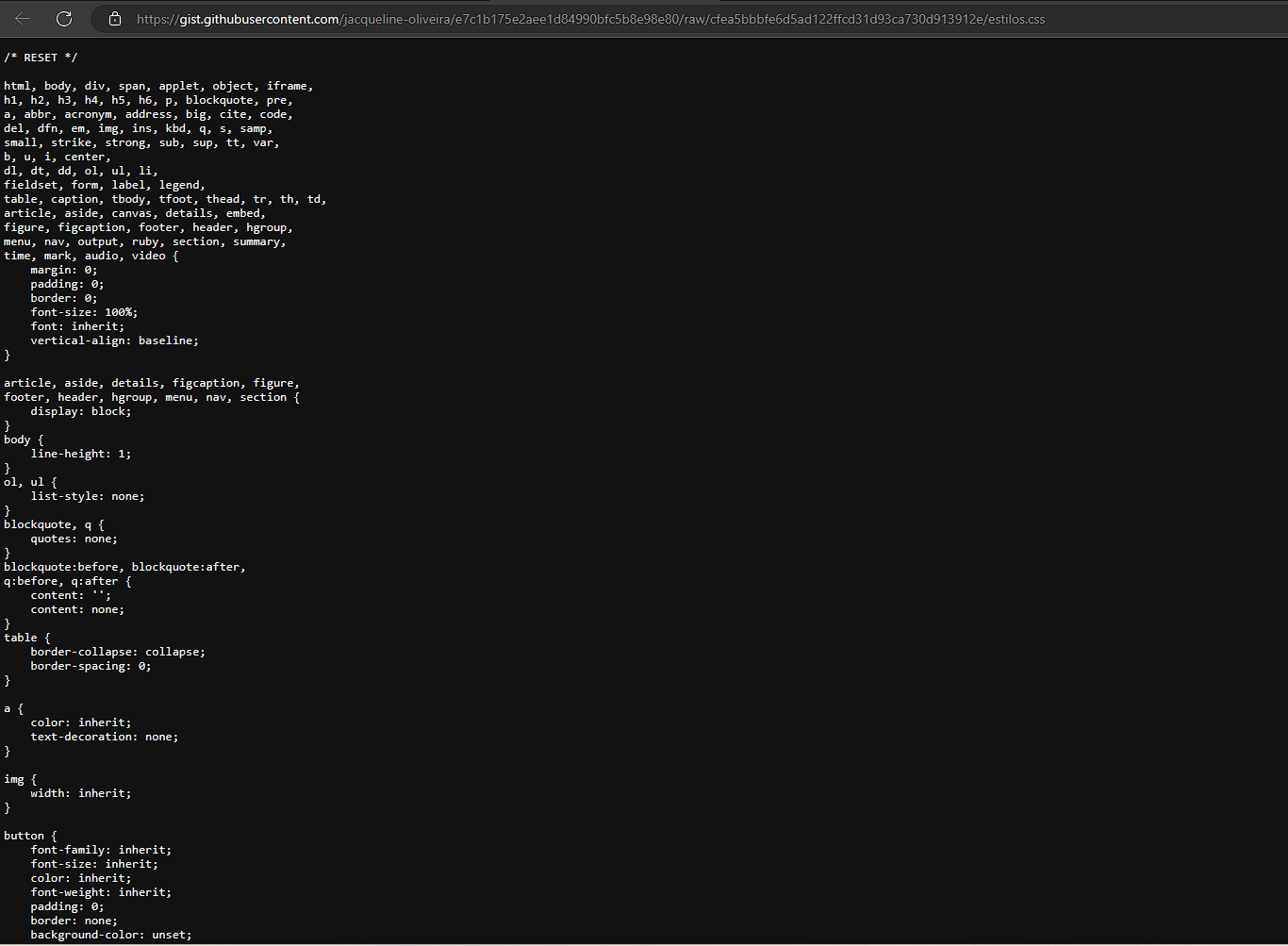Click the 'border: 0;' declaration
The height and width of the screenshot is (946, 1288).
coord(64,298)
